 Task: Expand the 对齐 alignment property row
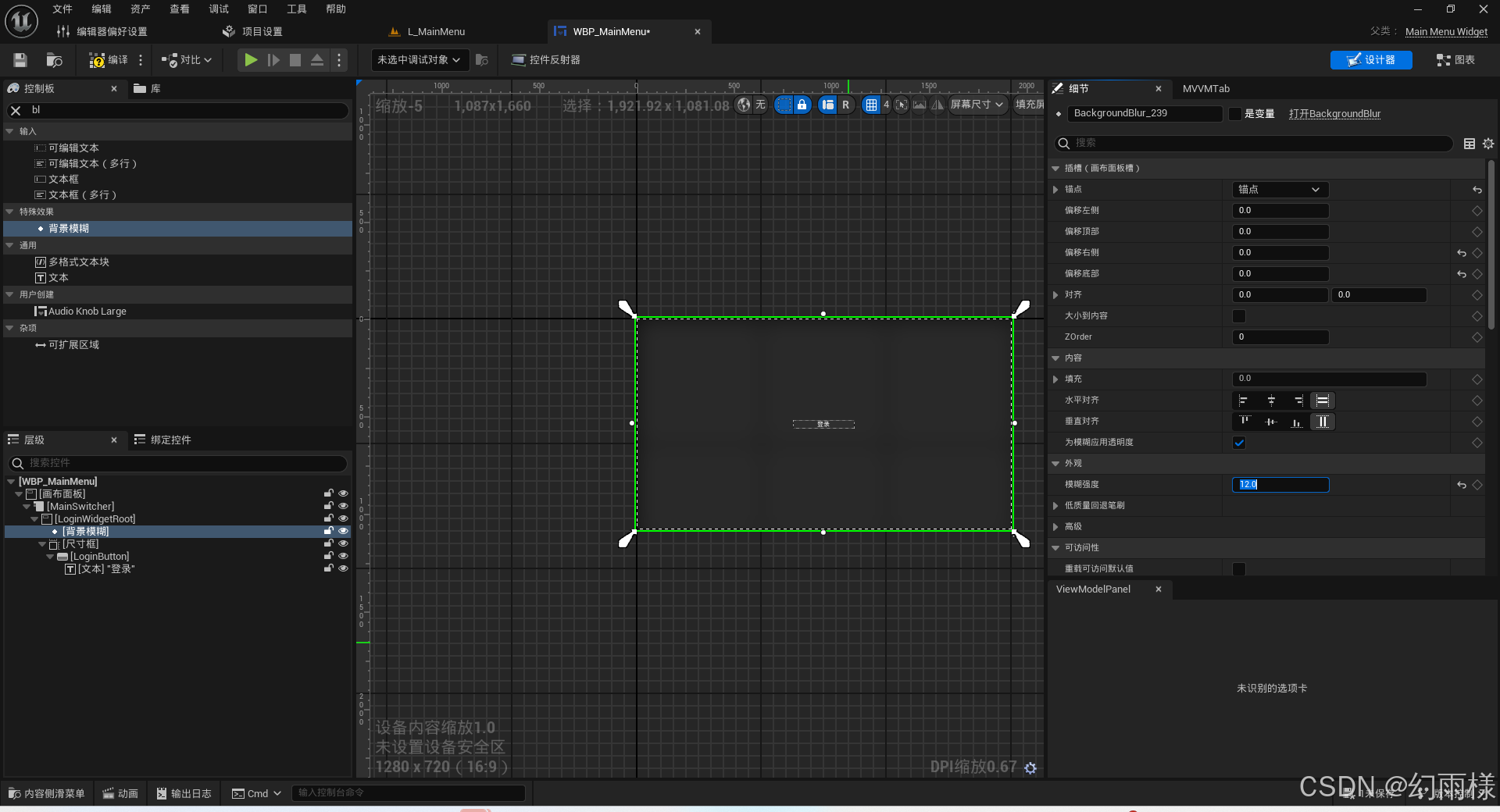(1055, 295)
